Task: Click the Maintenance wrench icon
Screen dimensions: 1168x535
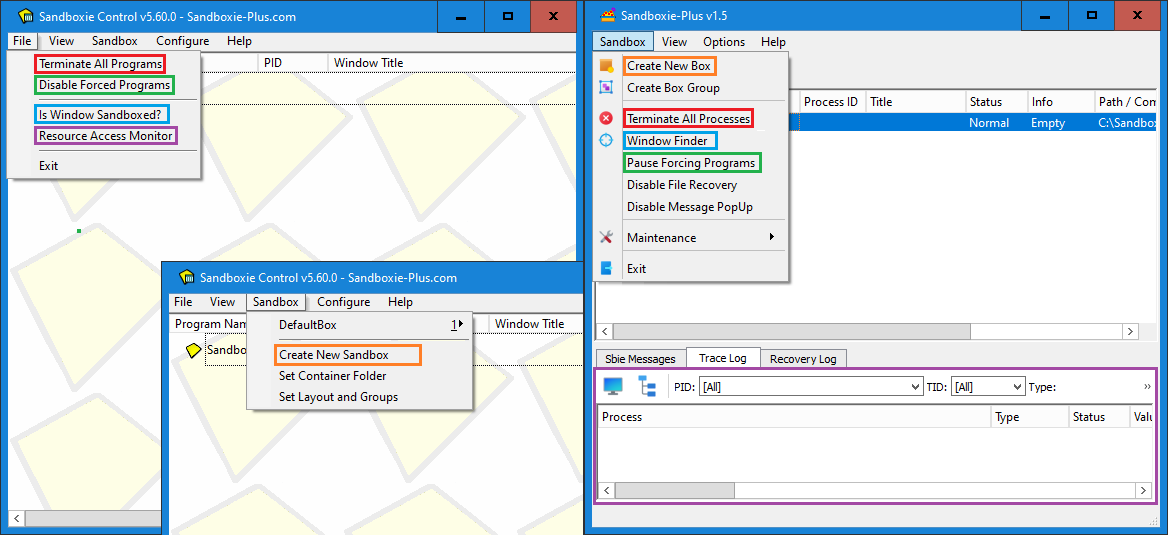Action: tap(606, 237)
